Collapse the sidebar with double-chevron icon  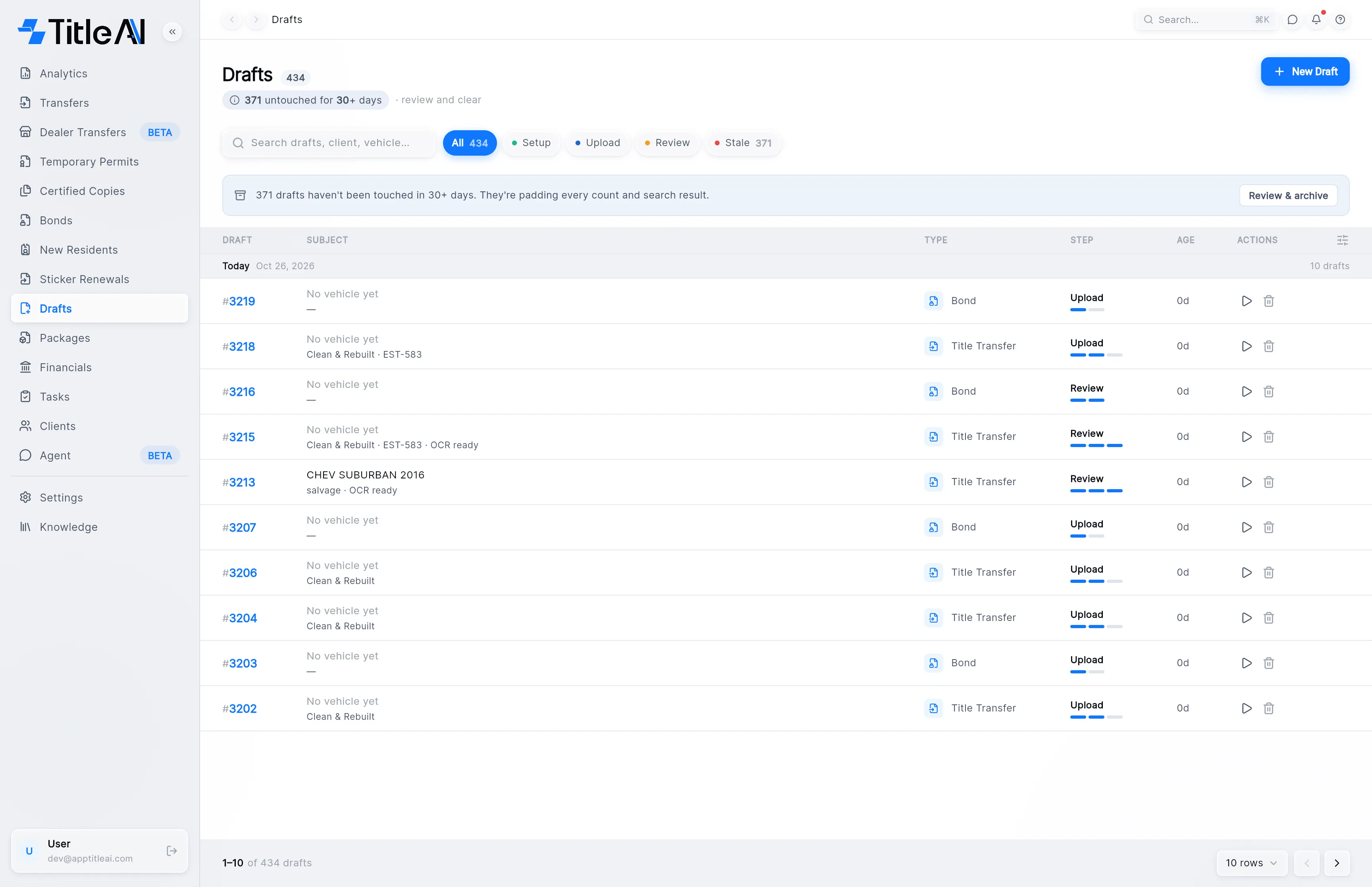tap(172, 32)
